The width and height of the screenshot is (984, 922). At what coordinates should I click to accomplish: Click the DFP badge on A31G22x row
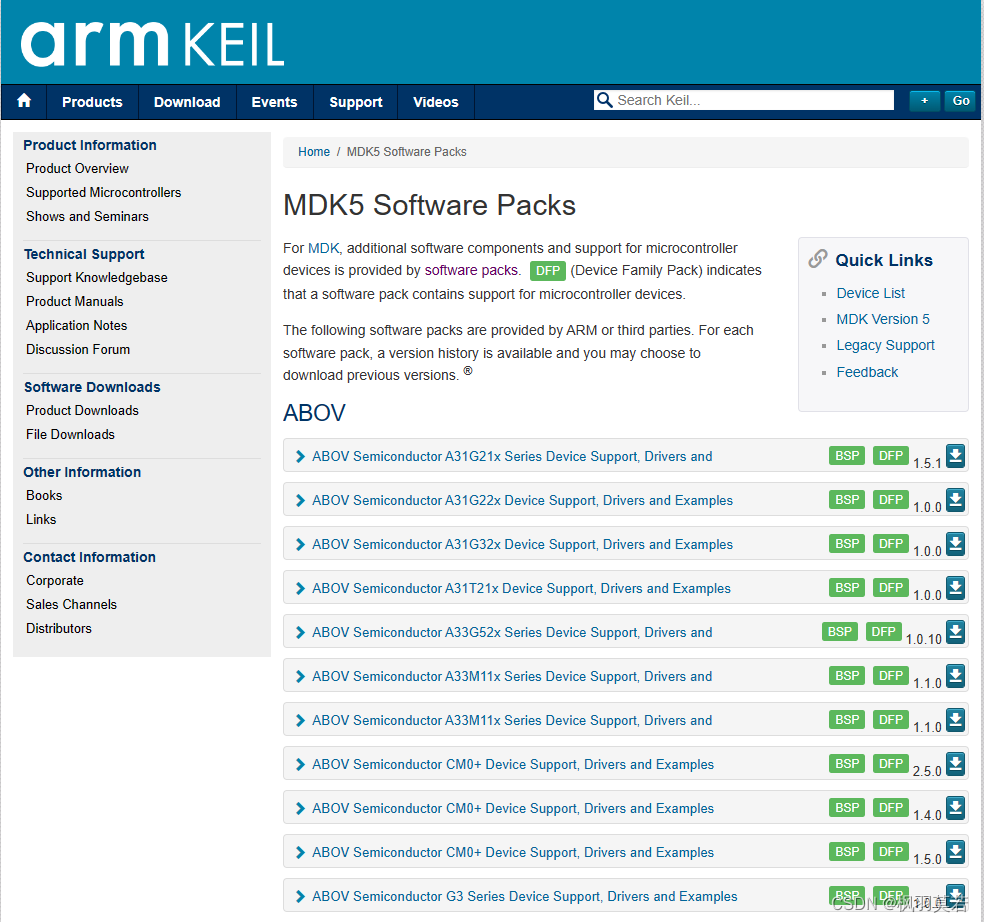890,500
